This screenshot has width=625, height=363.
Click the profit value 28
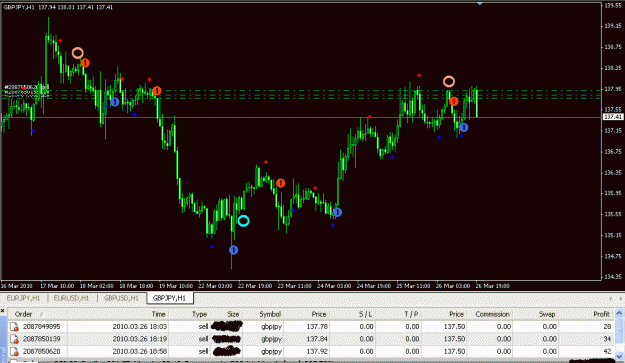click(607, 327)
